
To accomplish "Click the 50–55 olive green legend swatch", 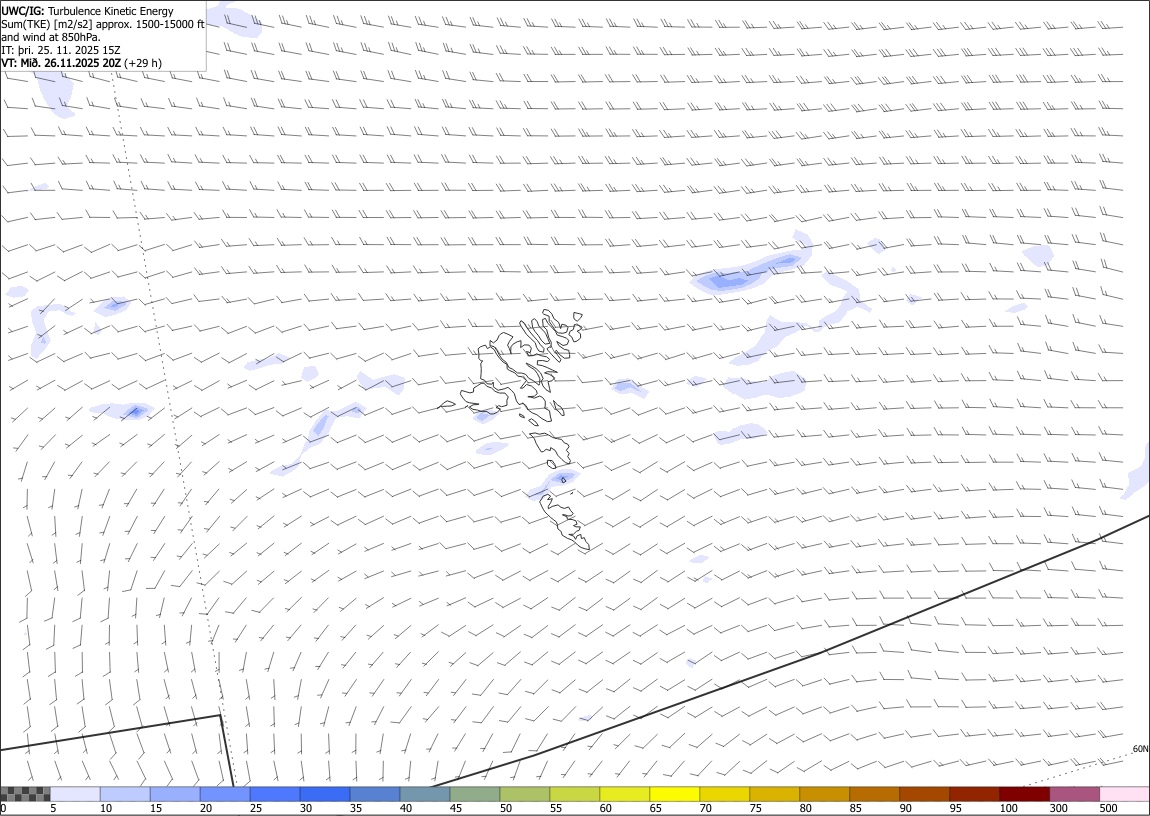I will (x=524, y=794).
